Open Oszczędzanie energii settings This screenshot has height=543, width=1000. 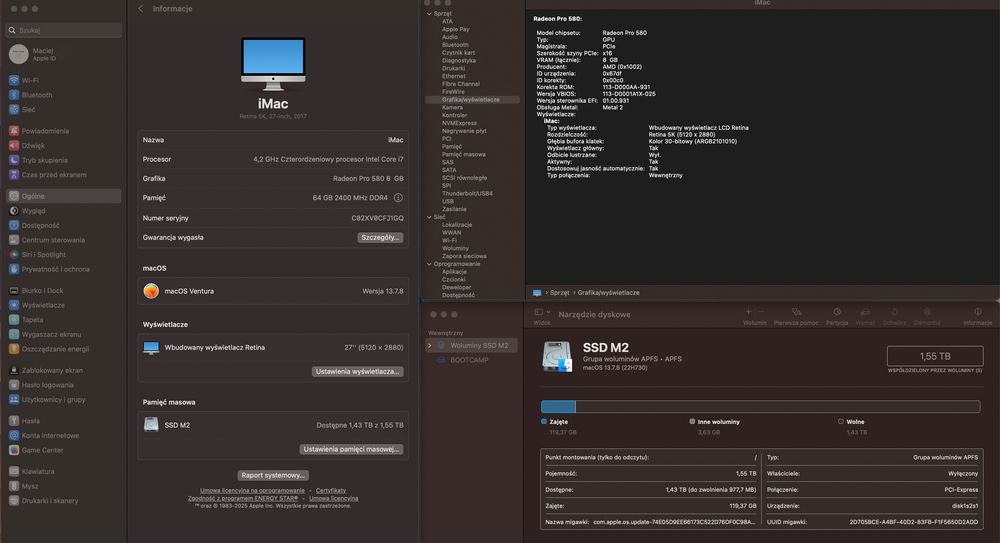click(x=55, y=349)
